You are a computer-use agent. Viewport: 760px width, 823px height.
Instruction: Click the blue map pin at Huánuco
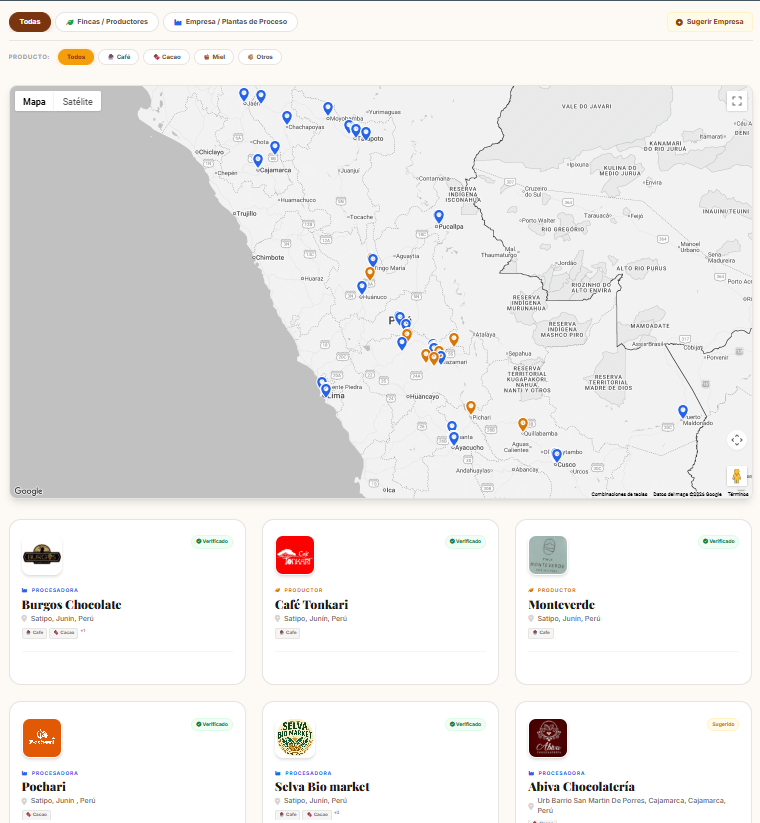point(362,288)
